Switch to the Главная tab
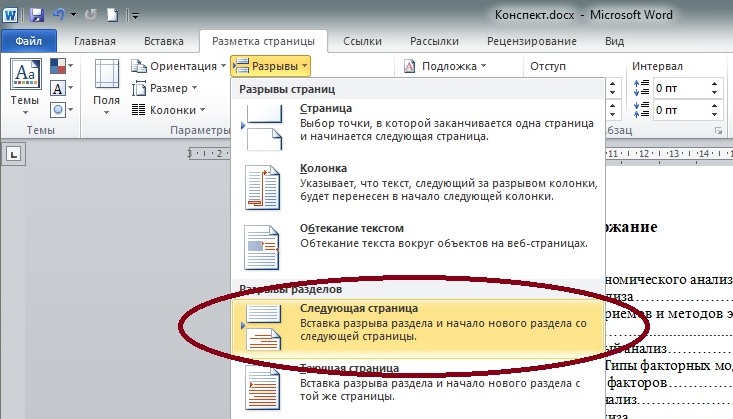The width and height of the screenshot is (733, 419). coord(95,41)
